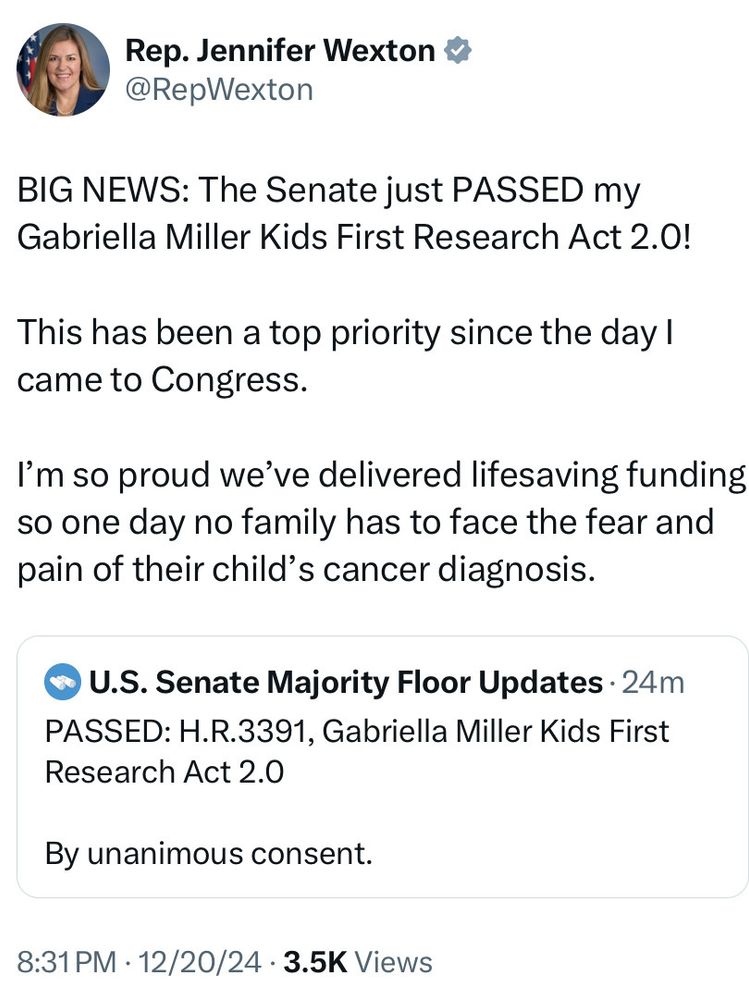Select "Gabriella Miller Kids First Research Act 2.0!" line
This screenshot has height=1000, width=749.
354,238
